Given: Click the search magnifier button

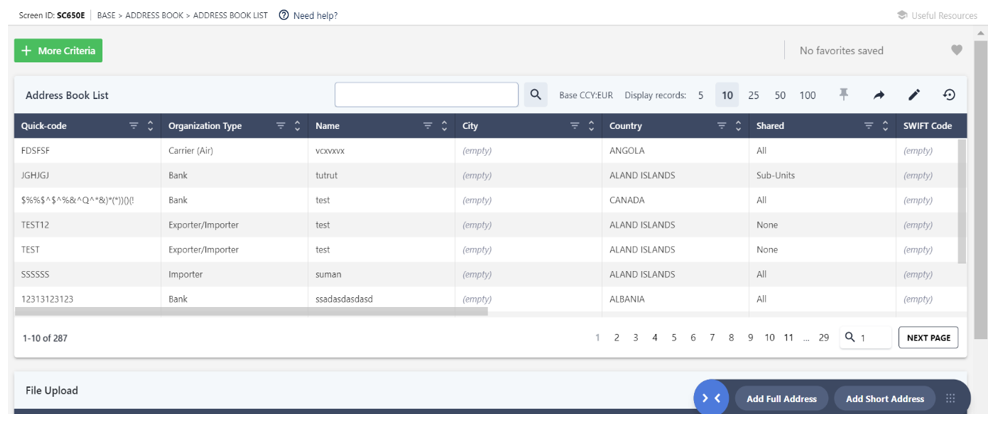Looking at the screenshot, I should pyautogui.click(x=535, y=95).
